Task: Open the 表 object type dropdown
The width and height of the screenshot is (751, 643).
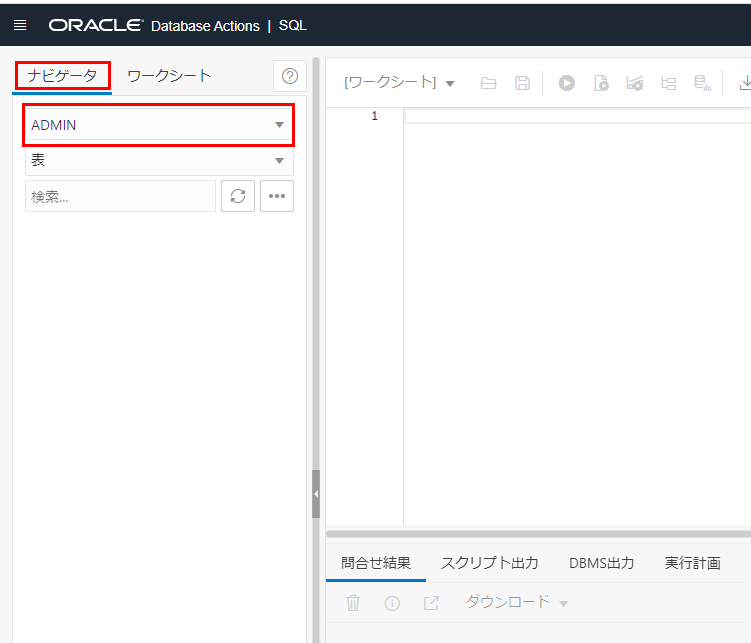Action: click(x=279, y=161)
